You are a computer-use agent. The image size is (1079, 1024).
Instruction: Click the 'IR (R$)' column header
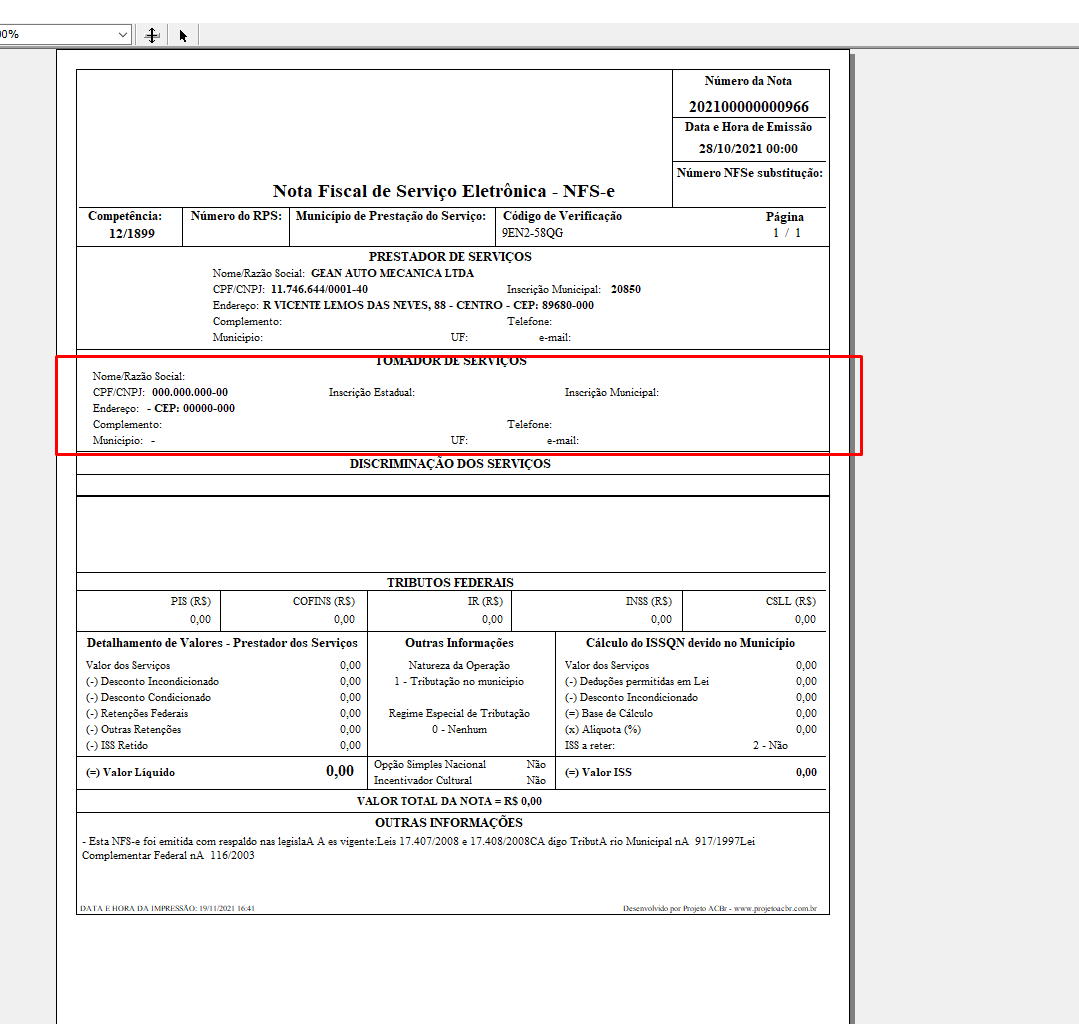tap(485, 601)
